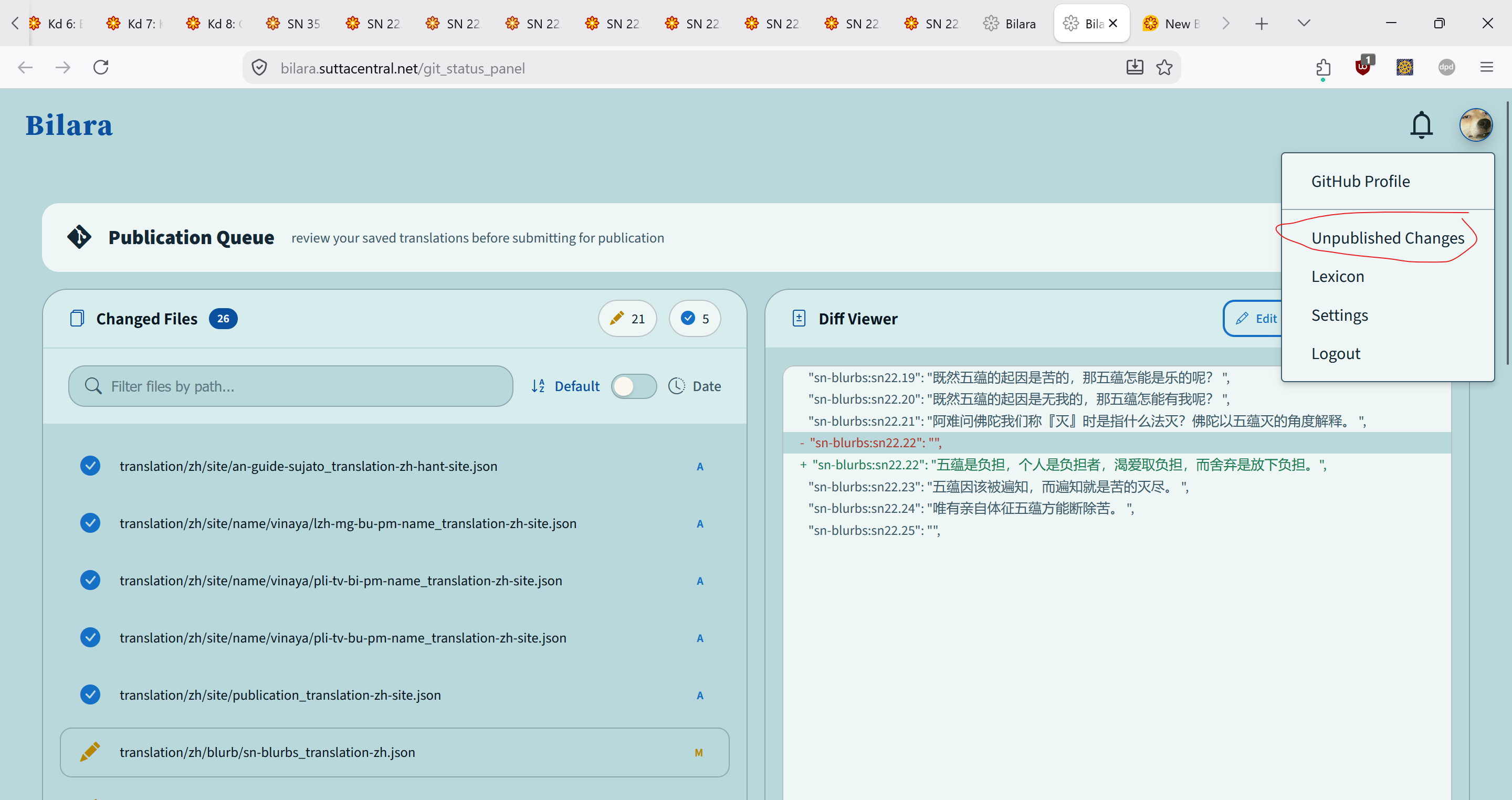Reload the page with the refresh button
This screenshot has width=1512, height=800.
pyautogui.click(x=101, y=68)
